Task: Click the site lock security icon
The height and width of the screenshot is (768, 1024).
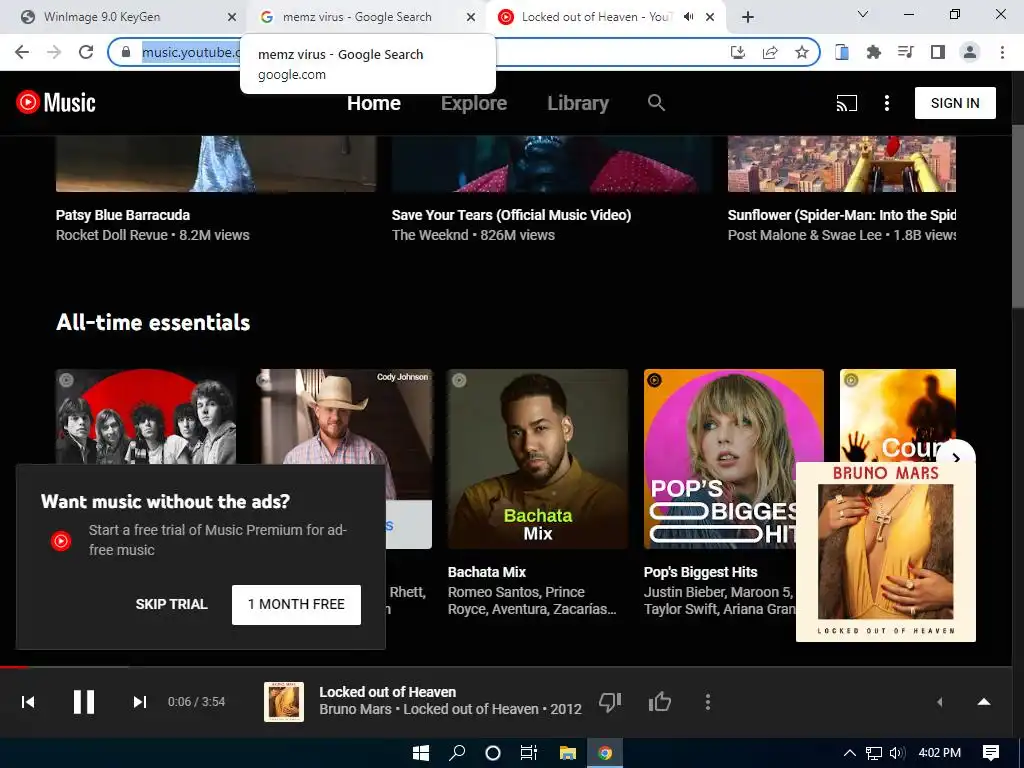Action: tap(127, 52)
